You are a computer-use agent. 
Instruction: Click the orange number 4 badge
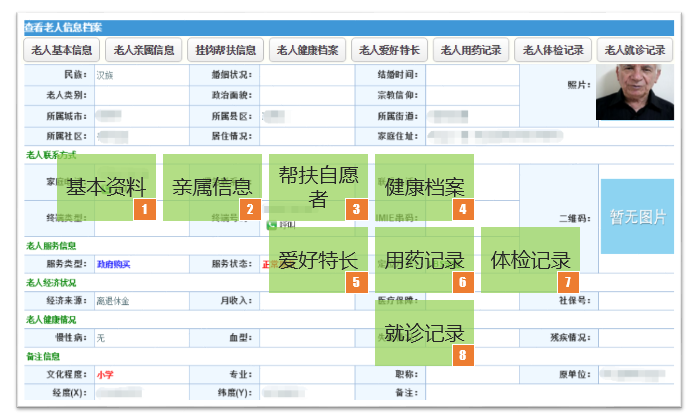coord(463,209)
